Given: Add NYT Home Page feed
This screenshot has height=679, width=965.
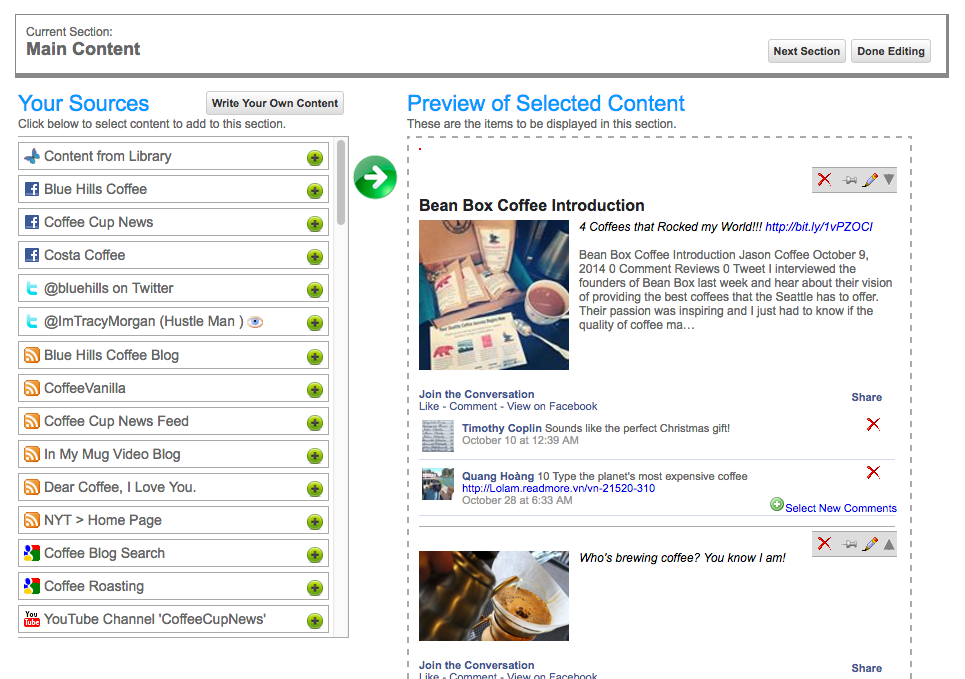Looking at the screenshot, I should (314, 522).
